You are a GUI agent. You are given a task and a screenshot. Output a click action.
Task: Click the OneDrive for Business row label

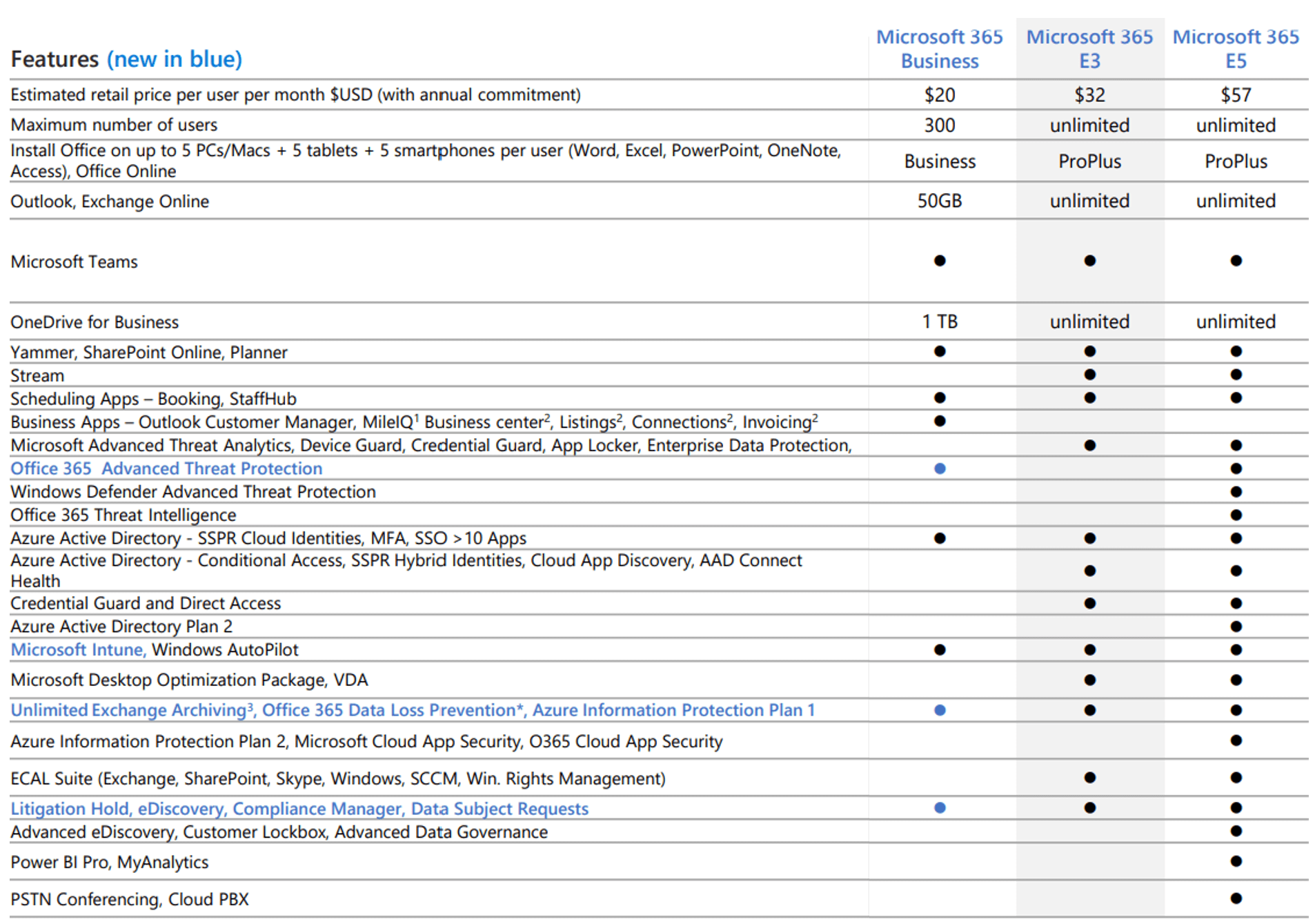click(x=95, y=322)
